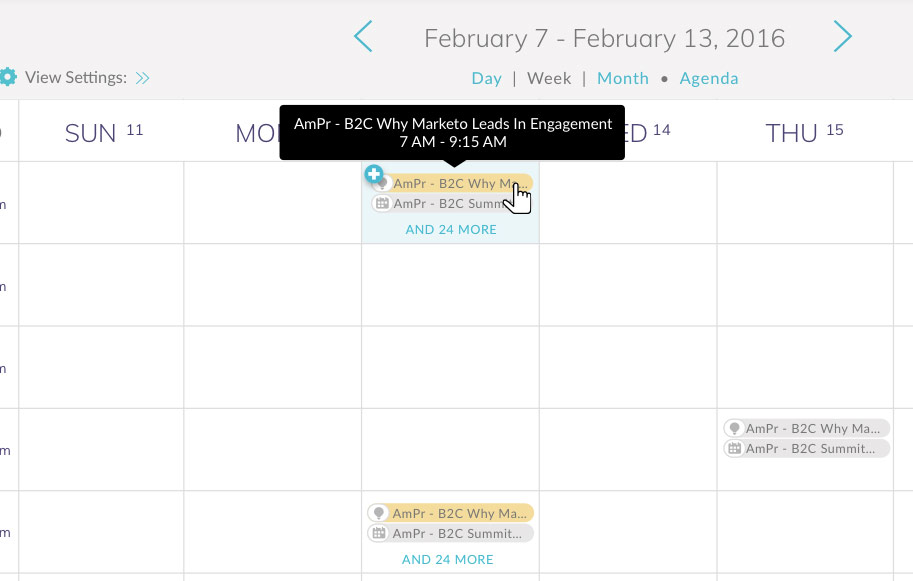913x581 pixels.
Task: Click calendar icon on top Tuesday B2C Summit event
Action: tap(381, 204)
